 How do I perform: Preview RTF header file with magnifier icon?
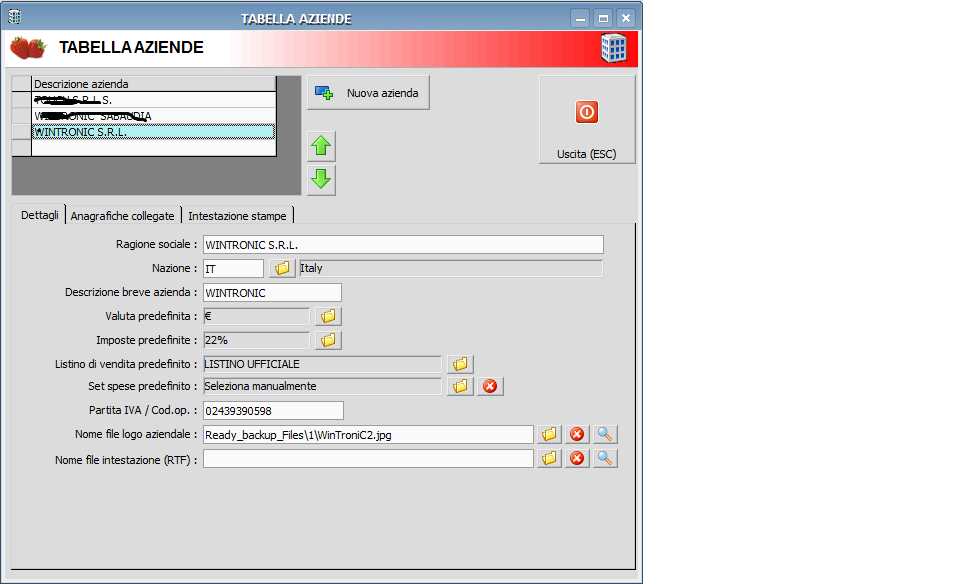(605, 459)
